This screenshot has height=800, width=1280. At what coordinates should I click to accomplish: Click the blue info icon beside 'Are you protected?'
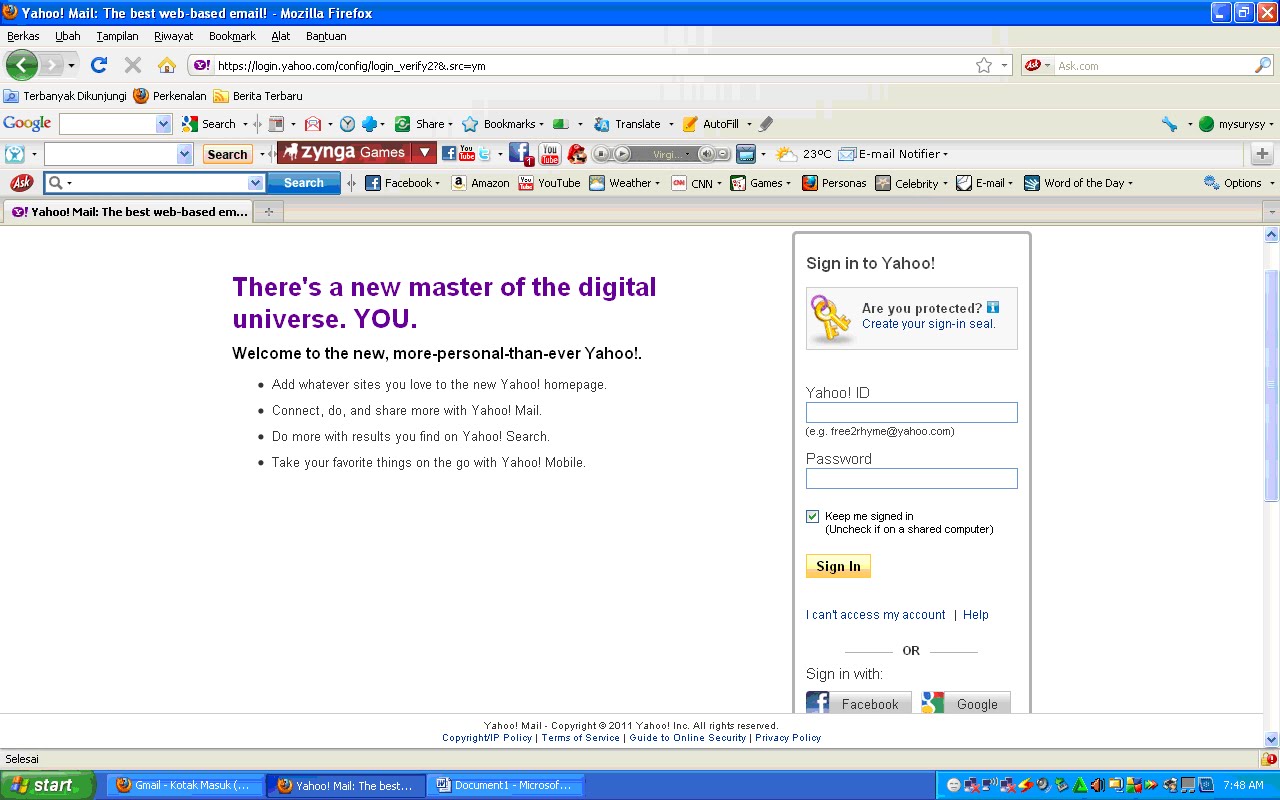[993, 307]
